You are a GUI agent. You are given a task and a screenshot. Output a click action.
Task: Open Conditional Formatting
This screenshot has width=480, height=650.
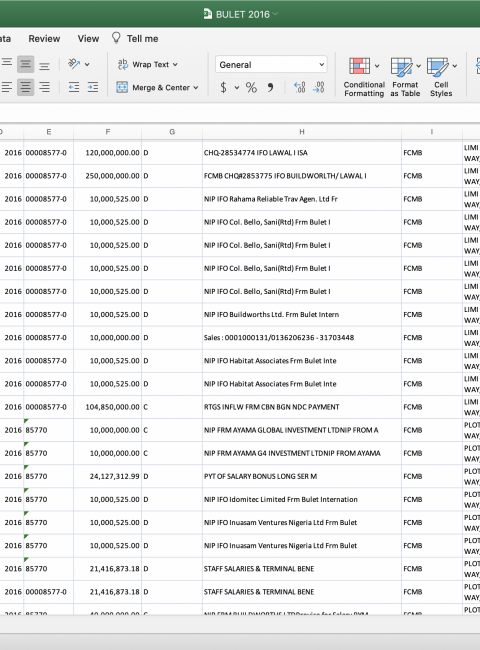click(x=364, y=78)
